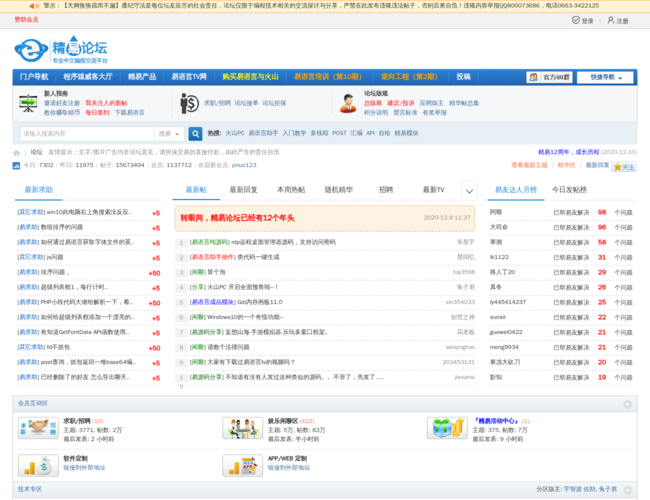
Task: Collapse the 会员互动区 section
Action: pos(627,403)
